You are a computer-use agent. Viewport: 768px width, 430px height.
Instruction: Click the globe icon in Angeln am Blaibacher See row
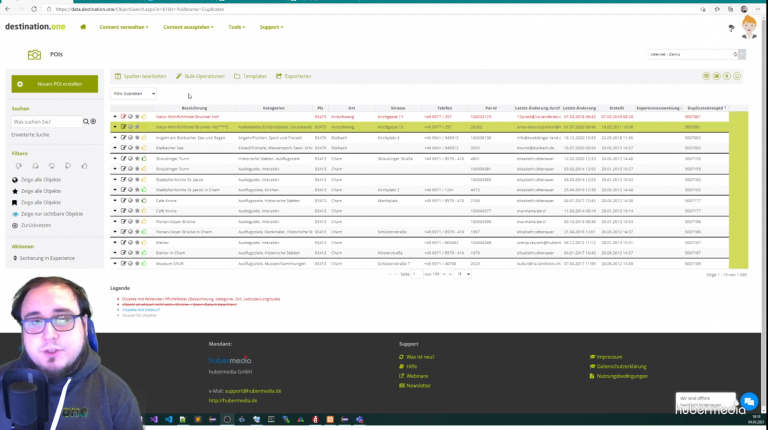tap(130, 138)
